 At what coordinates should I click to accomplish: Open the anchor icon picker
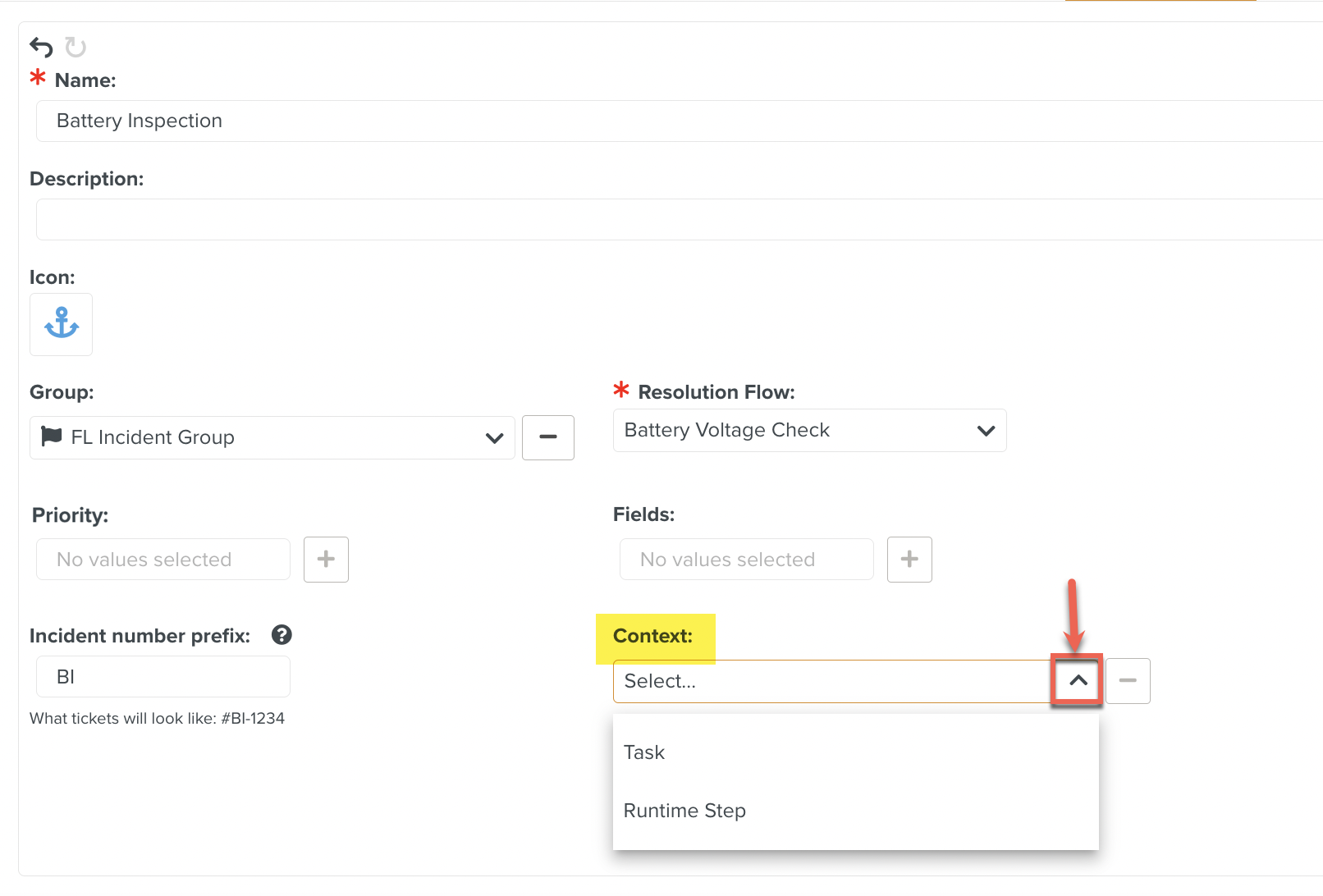coord(62,324)
